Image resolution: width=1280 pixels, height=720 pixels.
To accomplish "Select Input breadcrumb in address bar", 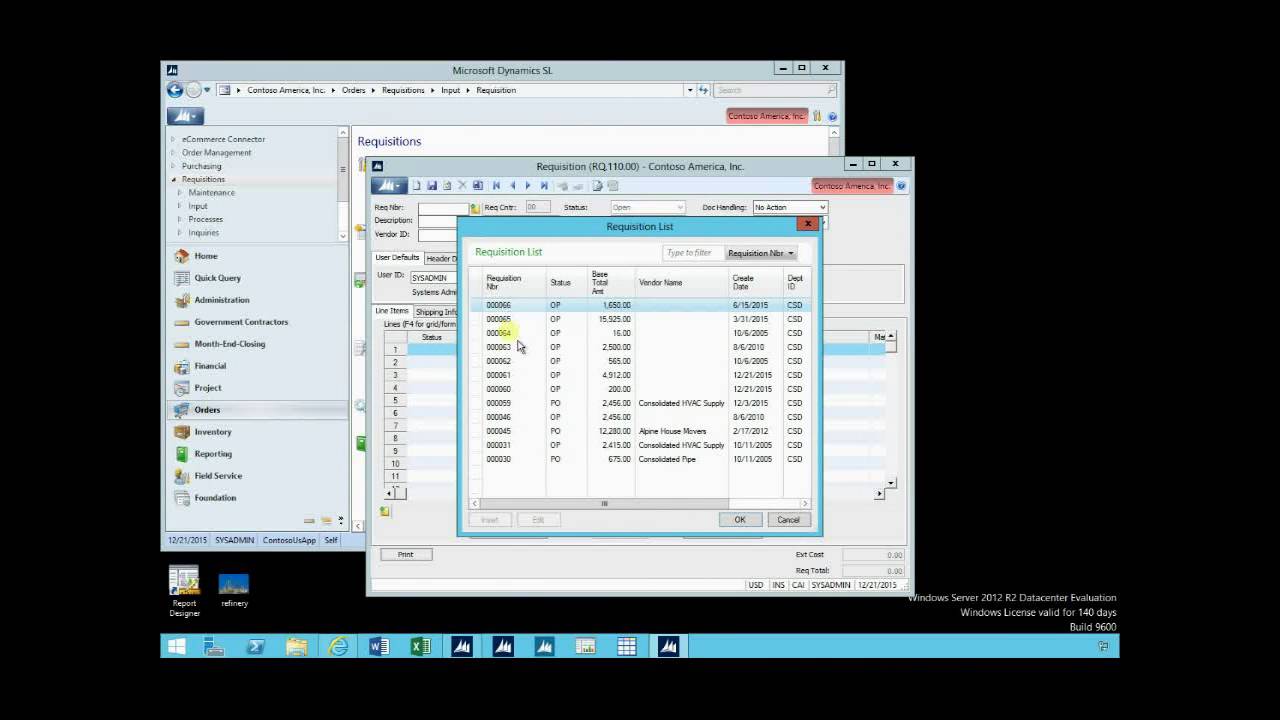I will [451, 90].
